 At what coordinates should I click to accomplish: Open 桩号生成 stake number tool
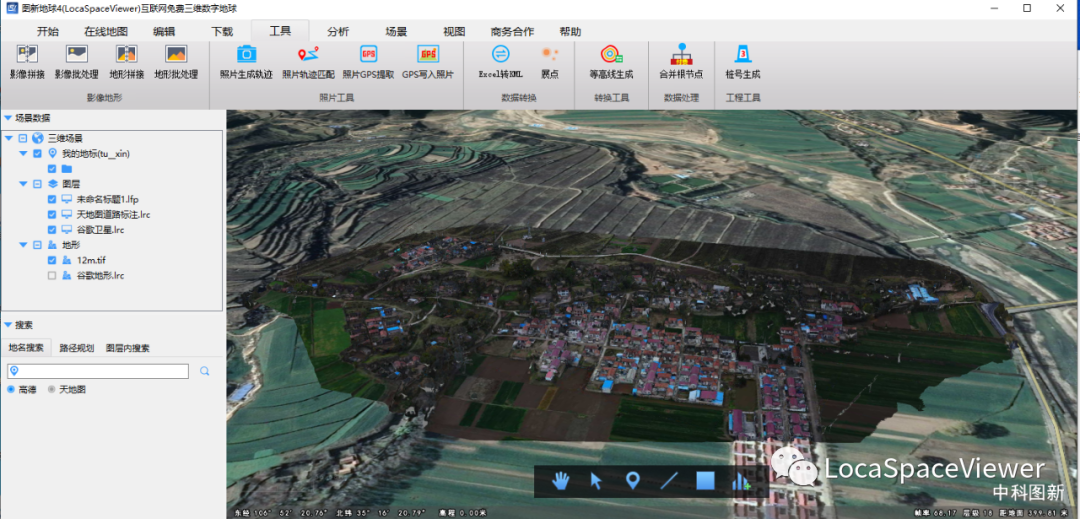(x=742, y=62)
